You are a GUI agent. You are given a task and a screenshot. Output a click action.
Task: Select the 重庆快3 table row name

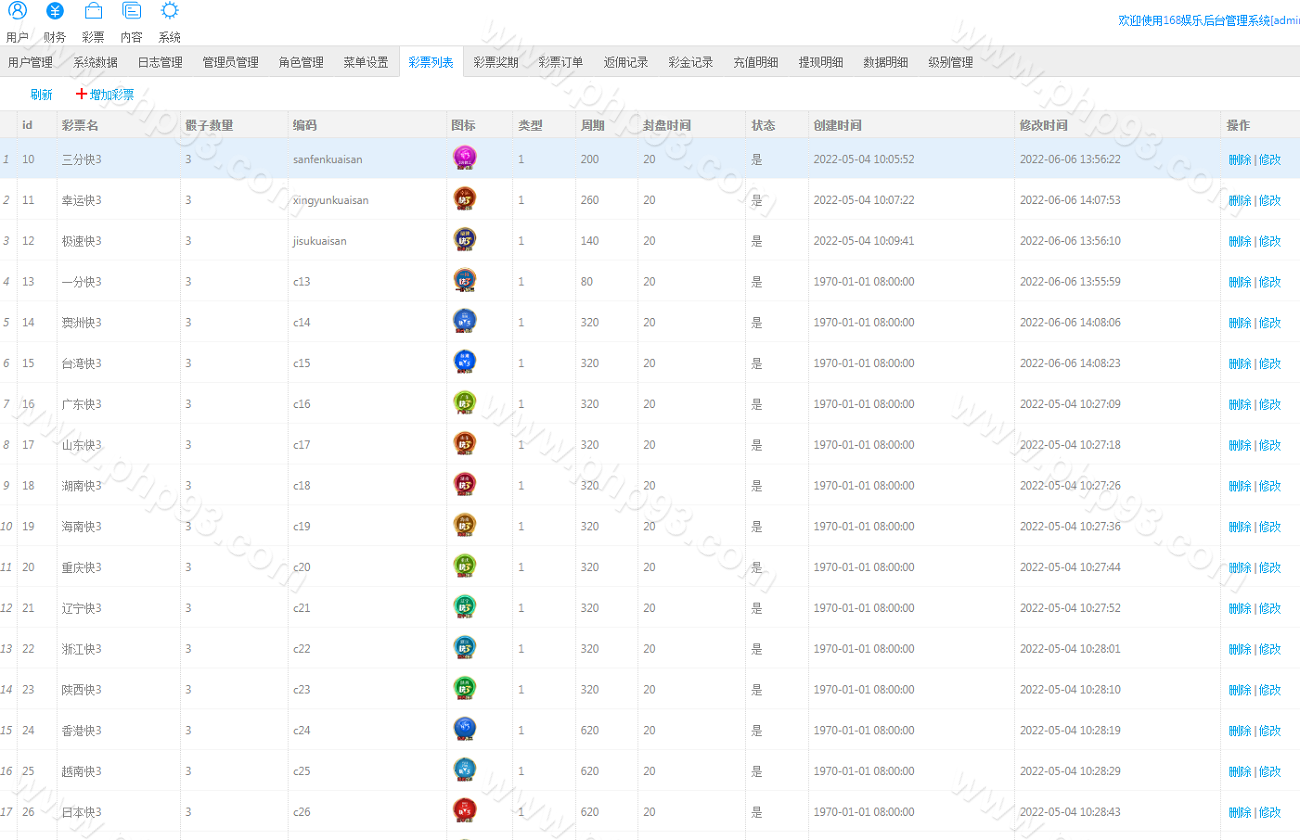[x=82, y=567]
